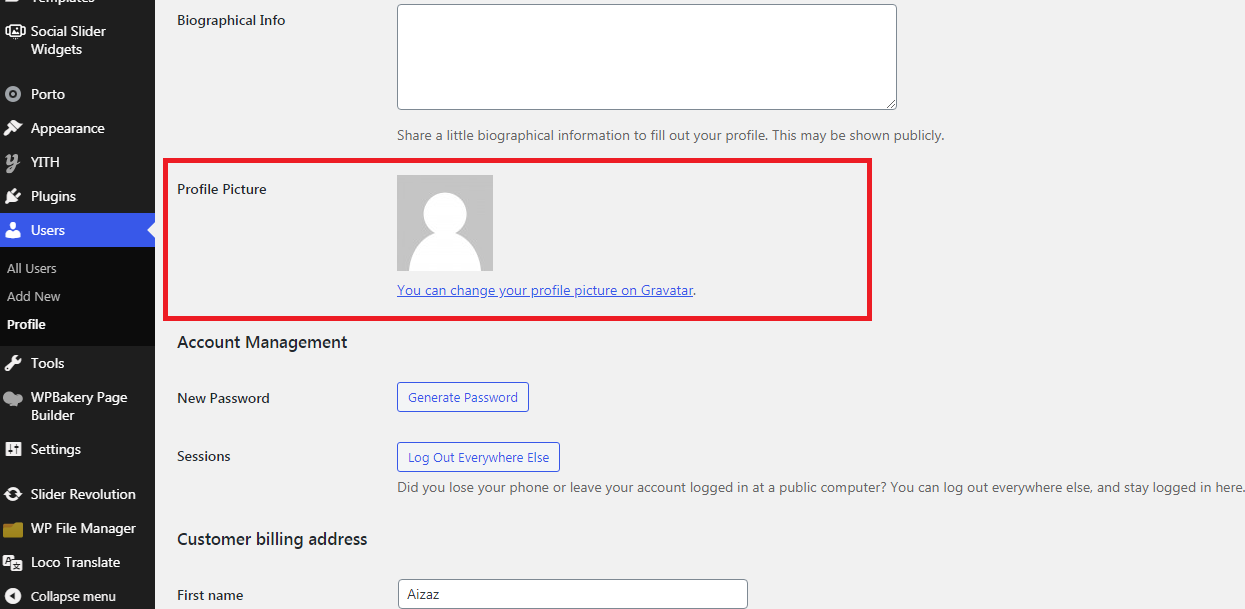The width and height of the screenshot is (1245, 609).
Task: Click the Customer billing address heading
Action: pyautogui.click(x=272, y=539)
